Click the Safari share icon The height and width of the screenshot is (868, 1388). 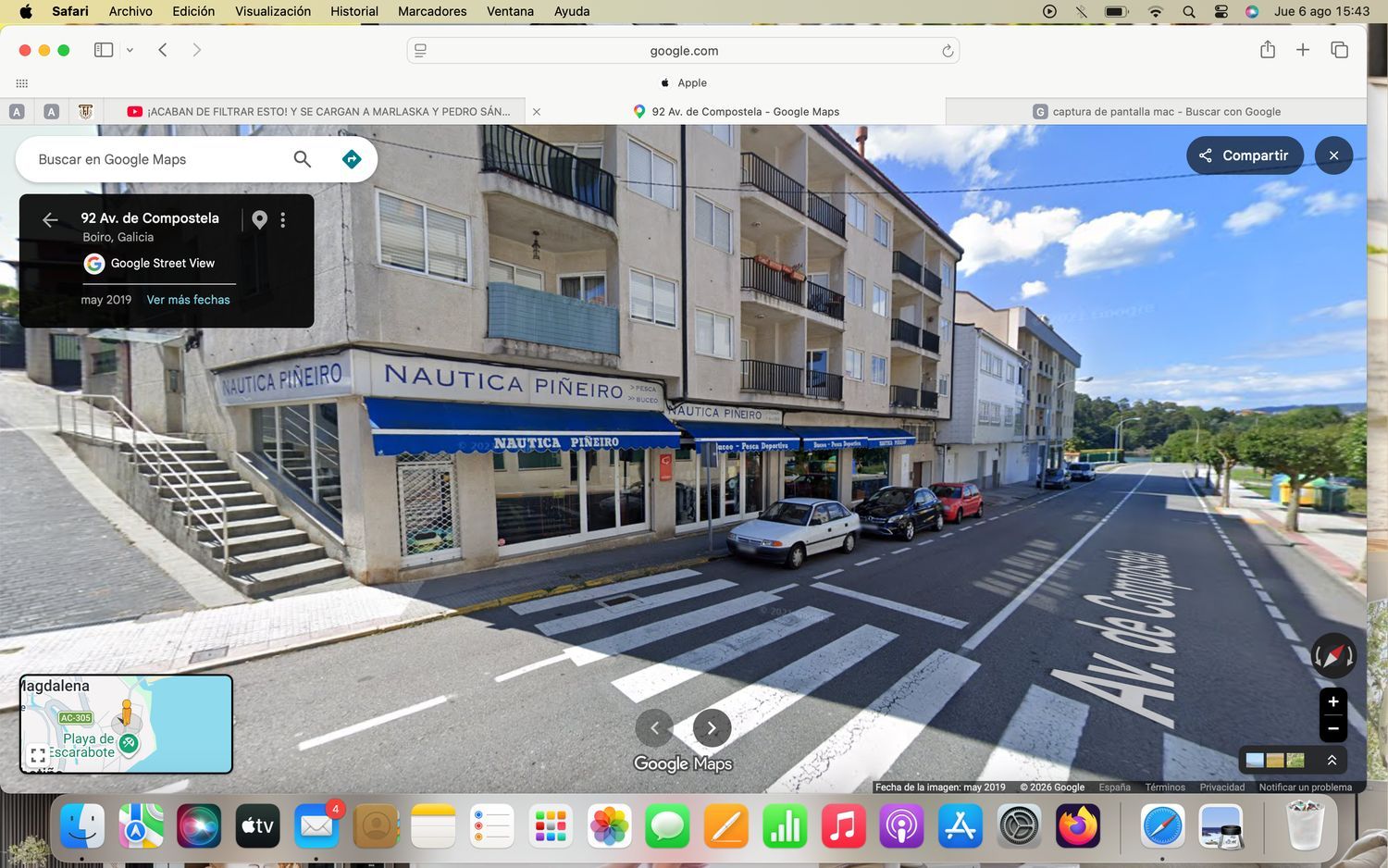coord(1268,50)
